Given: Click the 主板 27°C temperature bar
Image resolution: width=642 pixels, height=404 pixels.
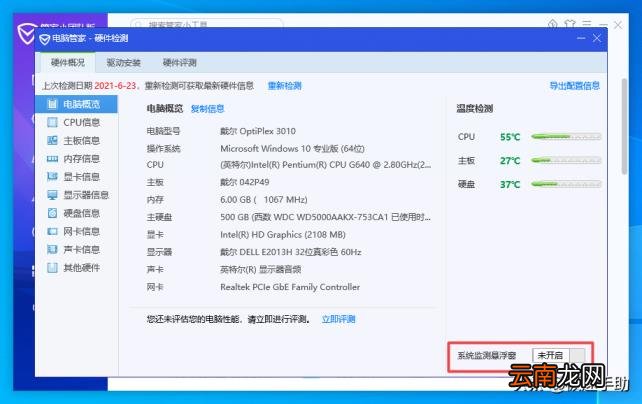Looking at the screenshot, I should (566, 160).
